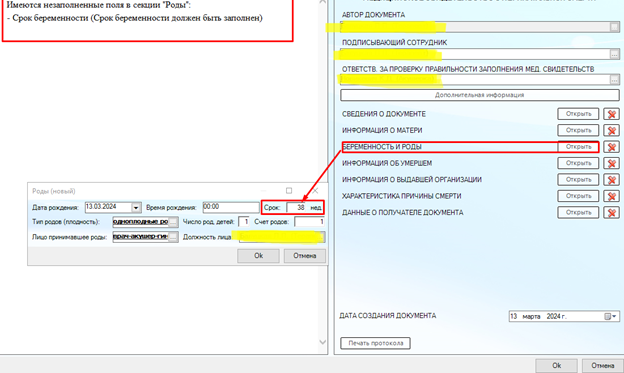
Task: Clear Информация о выдавшей организации with red X
Action: click(611, 180)
